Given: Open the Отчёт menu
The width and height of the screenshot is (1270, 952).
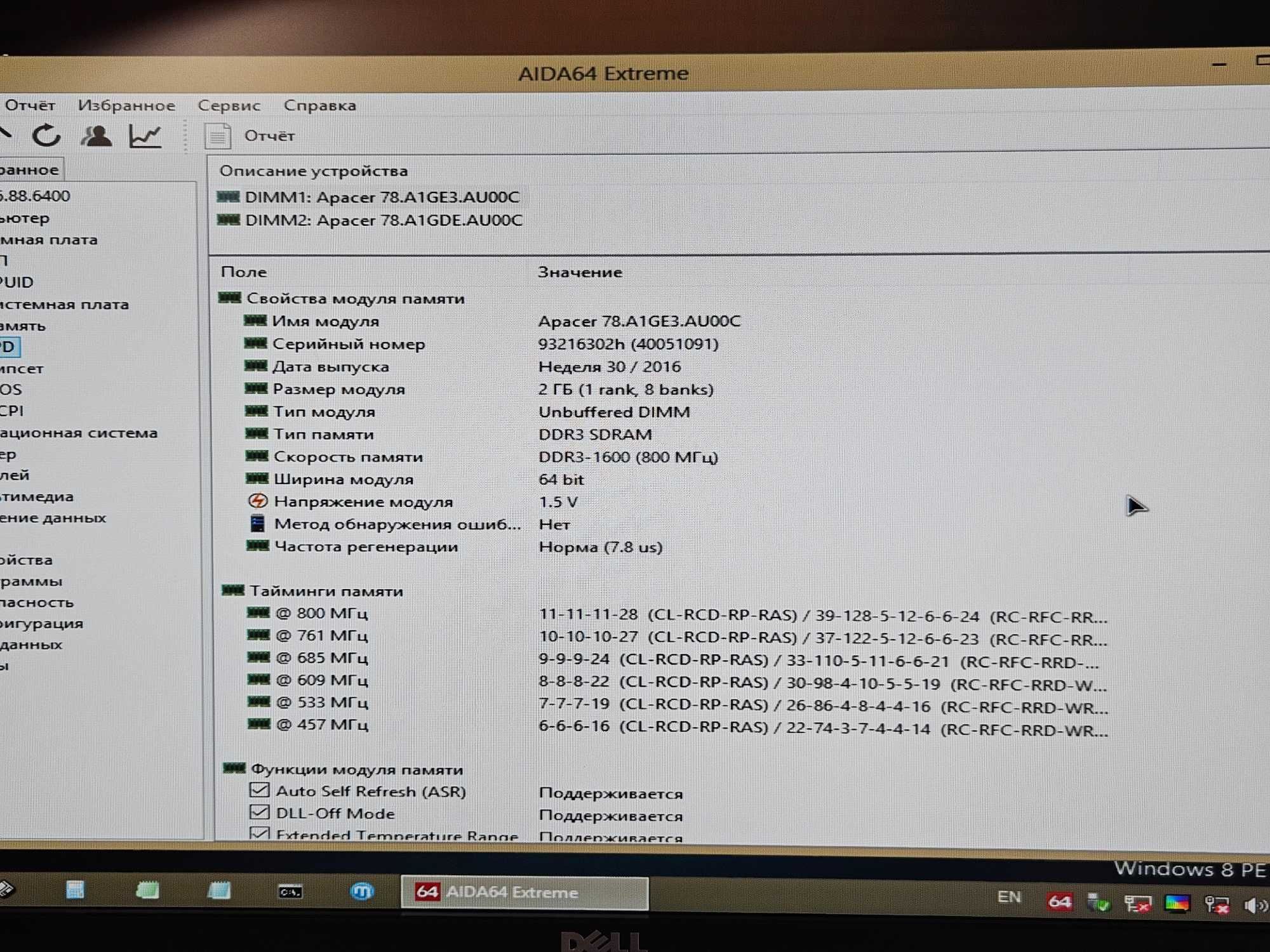Looking at the screenshot, I should pyautogui.click(x=29, y=105).
